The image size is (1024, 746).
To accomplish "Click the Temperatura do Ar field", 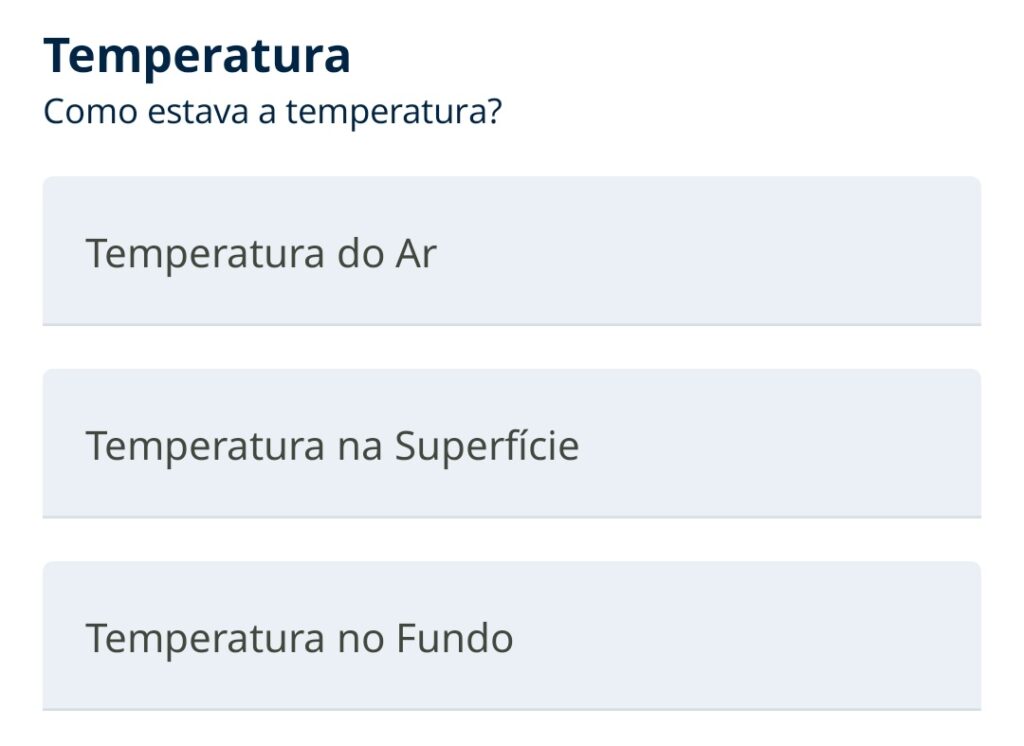I will pos(511,252).
